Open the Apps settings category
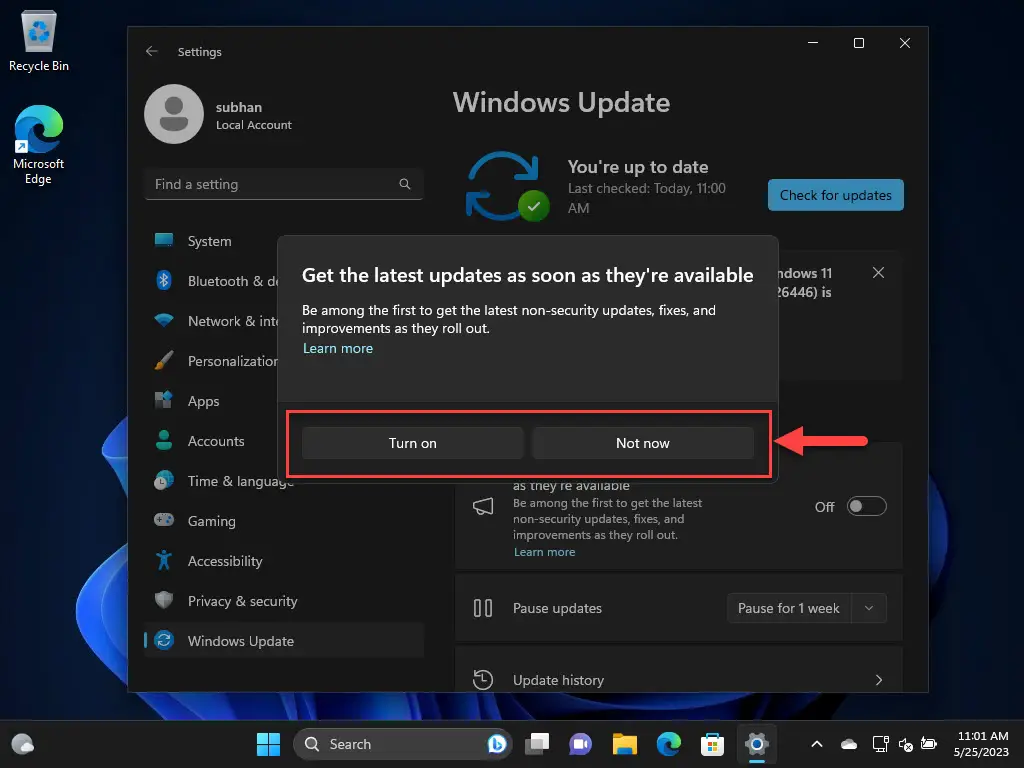The height and width of the screenshot is (768, 1024). (203, 401)
